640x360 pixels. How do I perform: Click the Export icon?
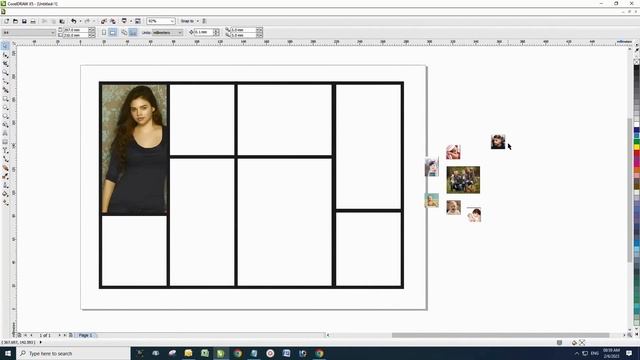pos(113,21)
